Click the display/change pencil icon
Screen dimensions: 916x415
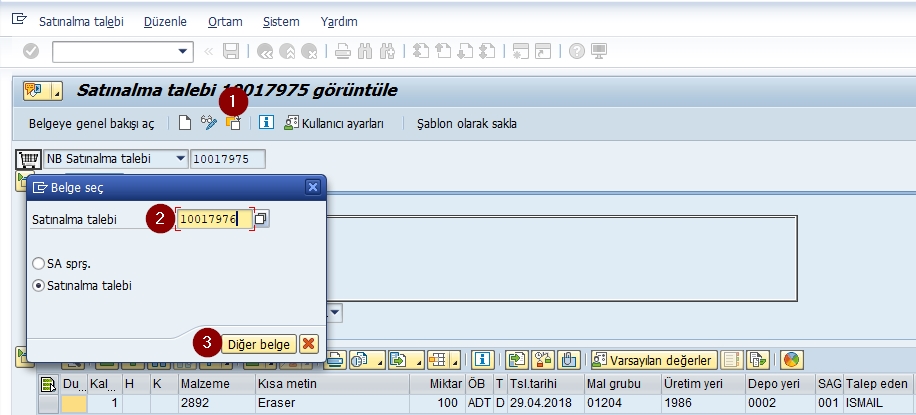pyautogui.click(x=208, y=124)
